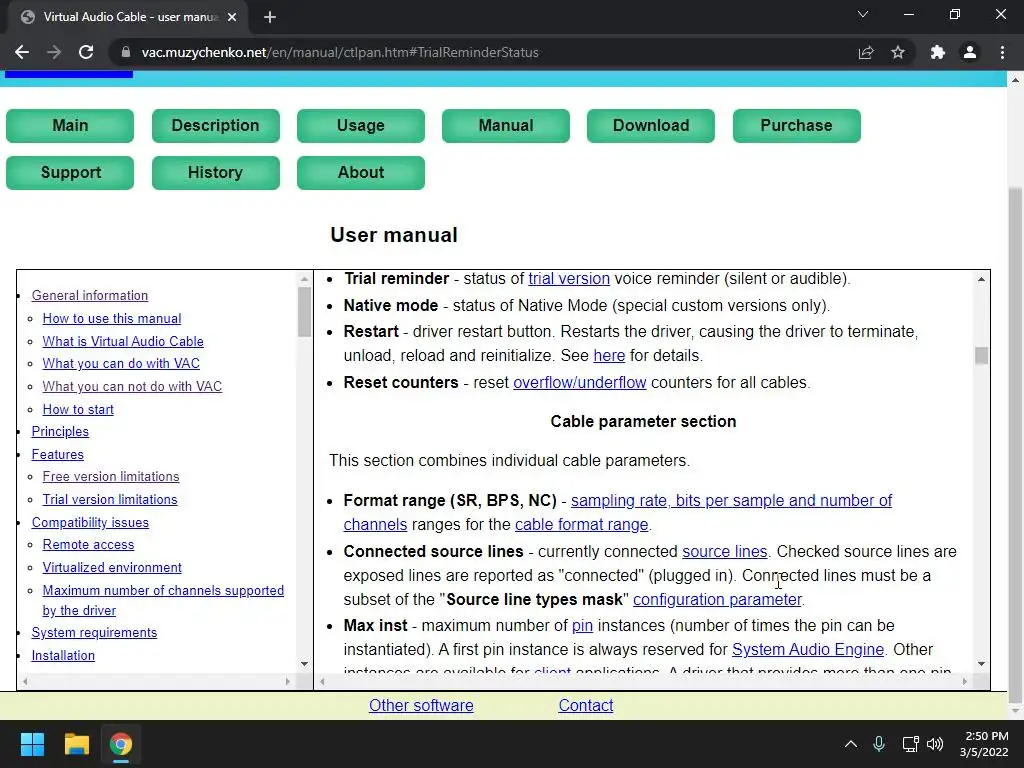The image size is (1024, 768).
Task: Bookmark this tab with star icon
Action: pyautogui.click(x=898, y=52)
